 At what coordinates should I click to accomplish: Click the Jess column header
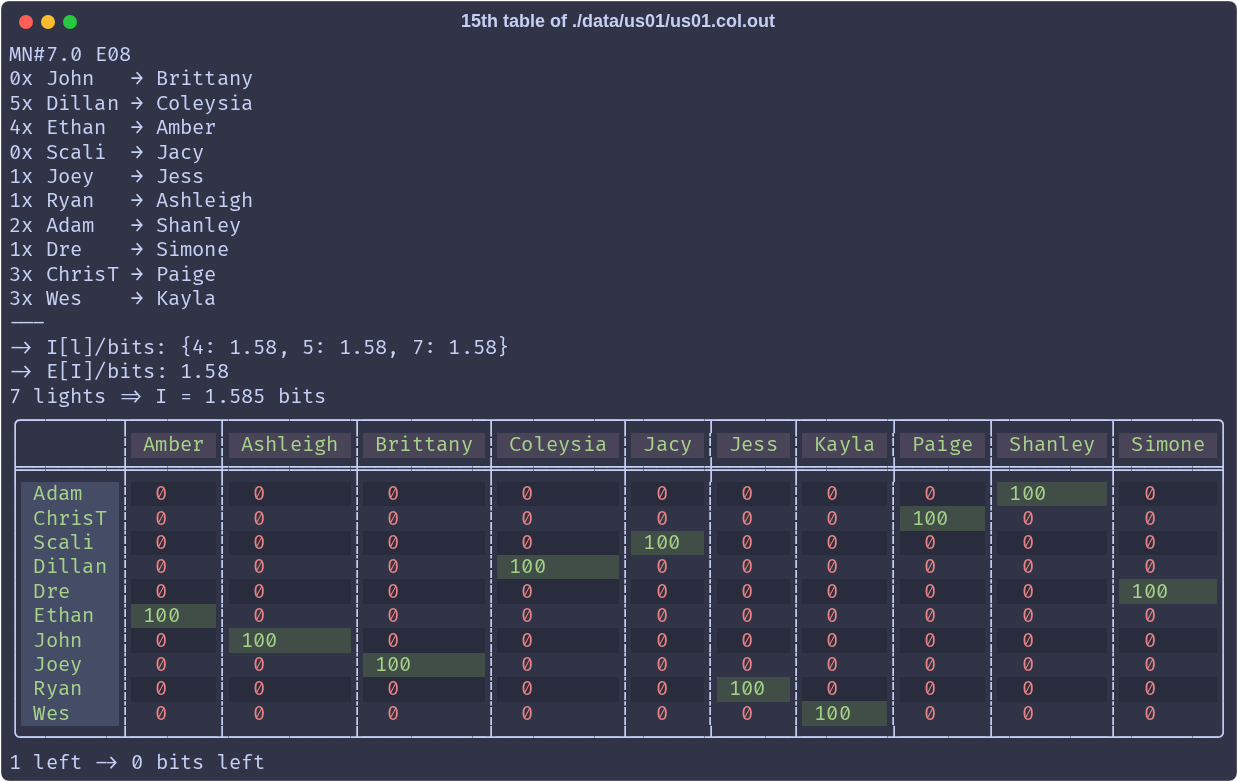[753, 445]
